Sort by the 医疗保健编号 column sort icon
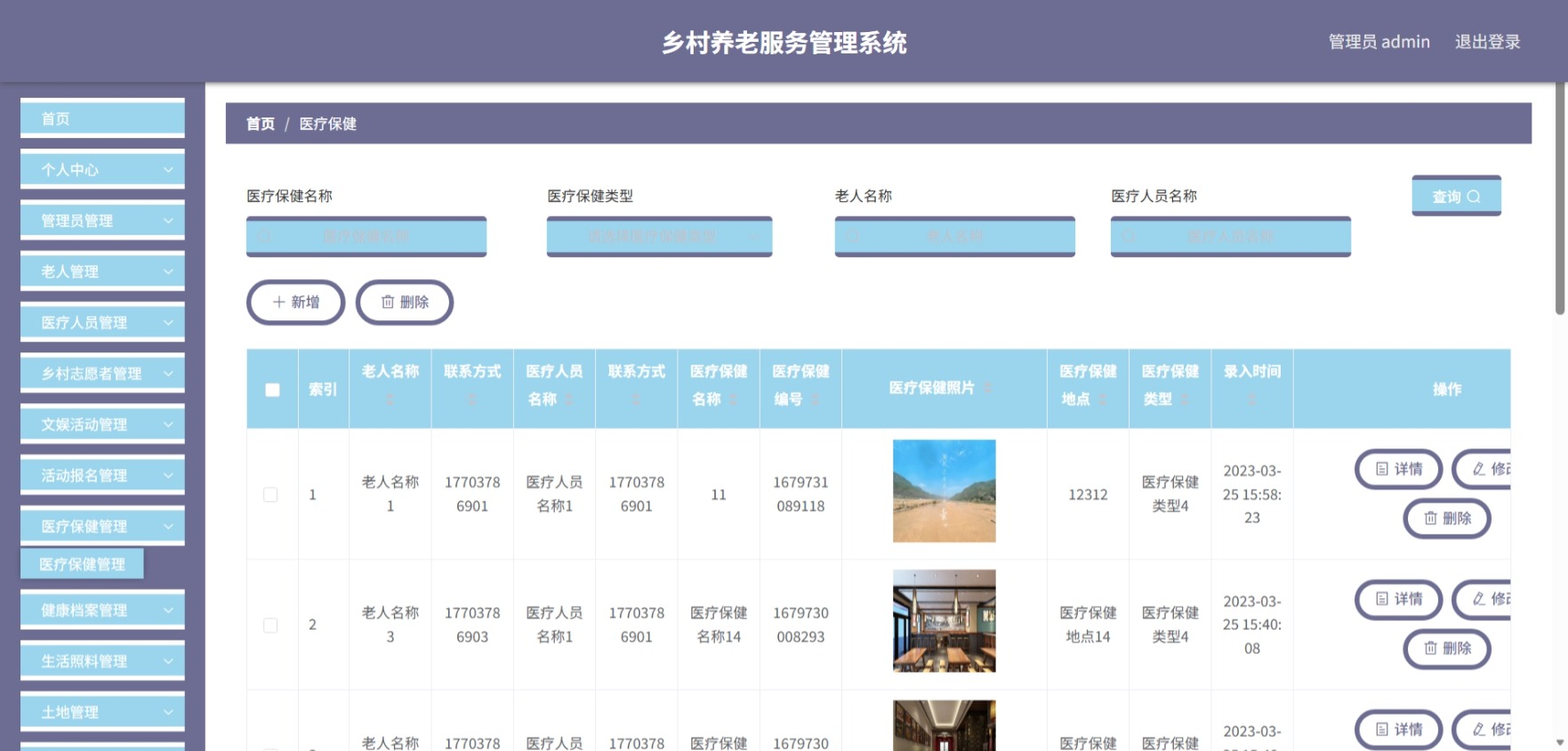Image resolution: width=1568 pixels, height=751 pixels. coord(815,400)
